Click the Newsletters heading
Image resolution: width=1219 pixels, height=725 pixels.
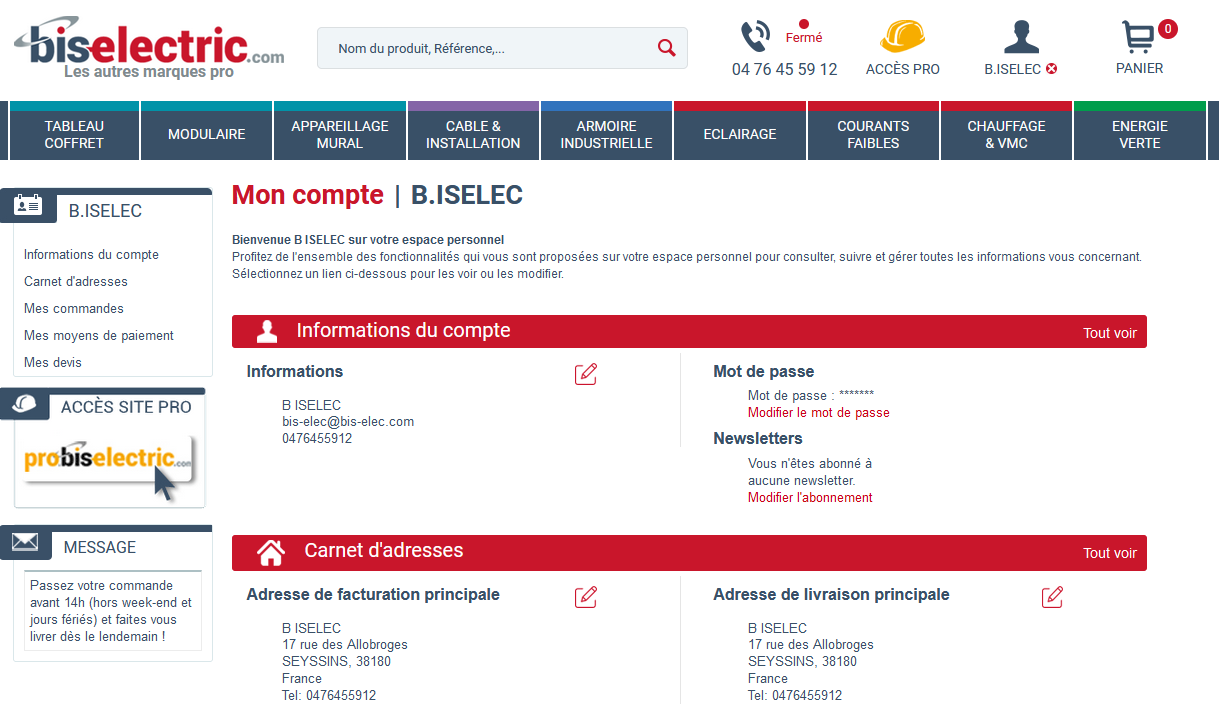coord(758,439)
